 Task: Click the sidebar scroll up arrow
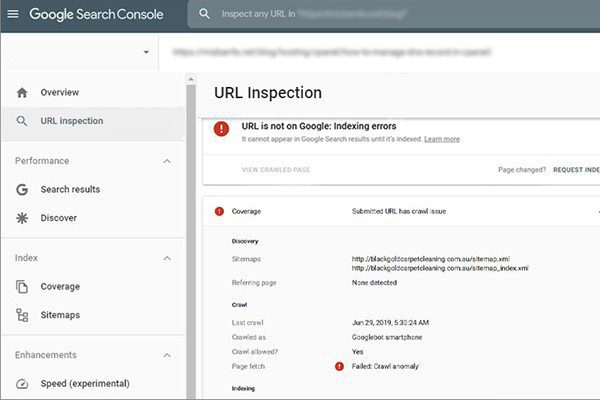tap(191, 80)
